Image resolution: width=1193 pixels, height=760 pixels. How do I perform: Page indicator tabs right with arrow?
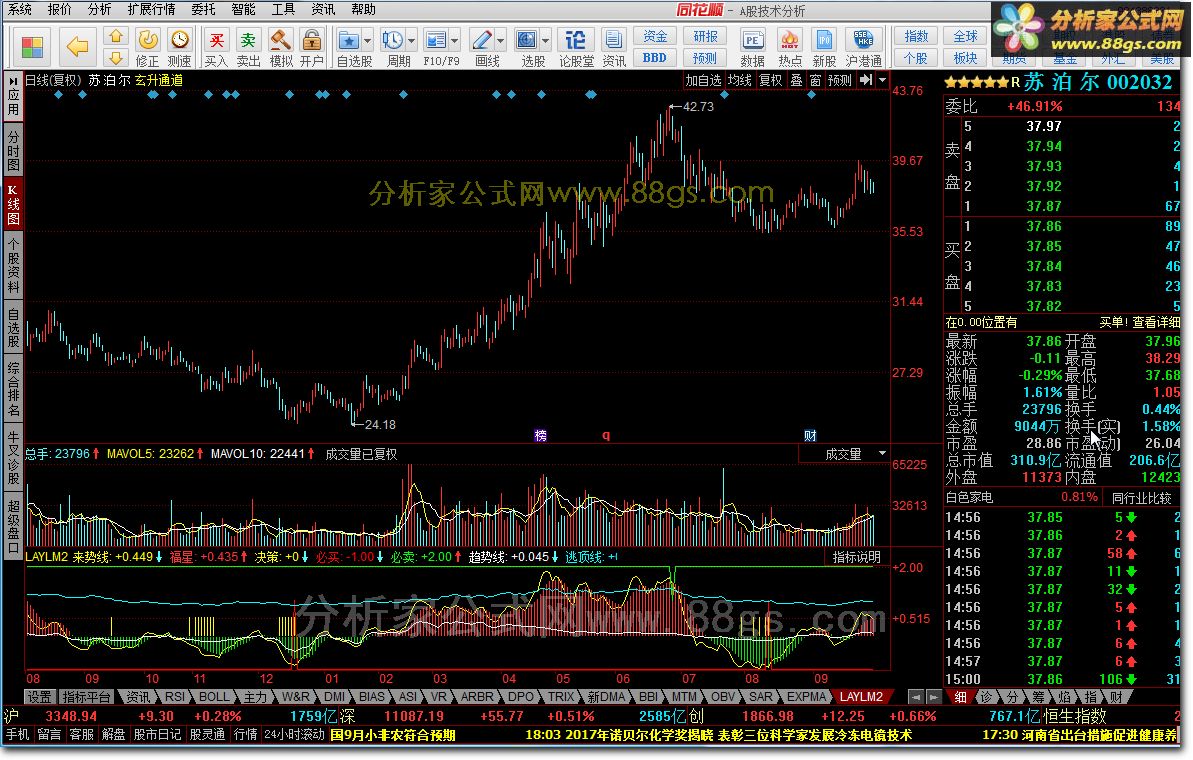click(934, 696)
